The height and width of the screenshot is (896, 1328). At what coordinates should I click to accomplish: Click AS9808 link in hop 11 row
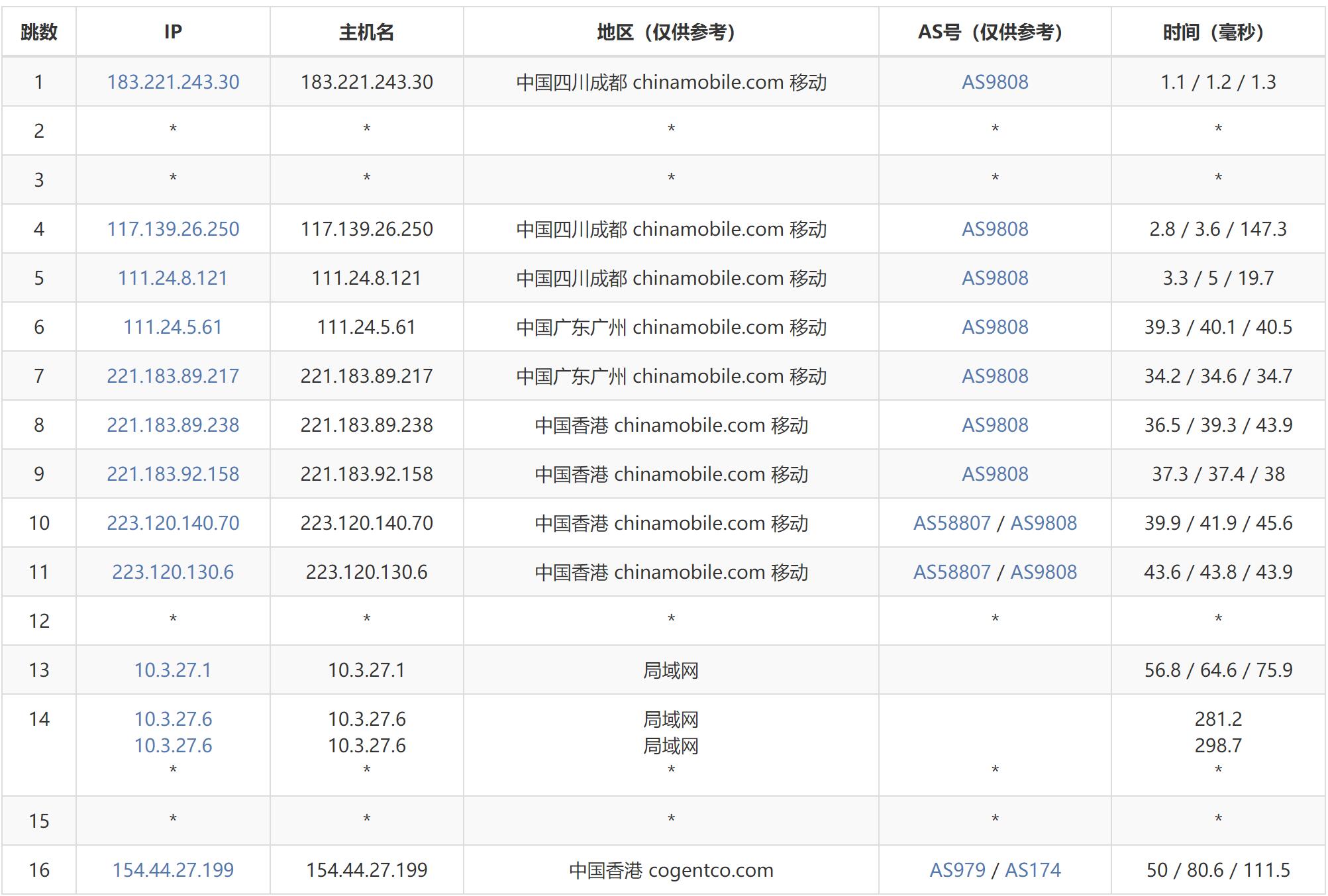point(1043,572)
